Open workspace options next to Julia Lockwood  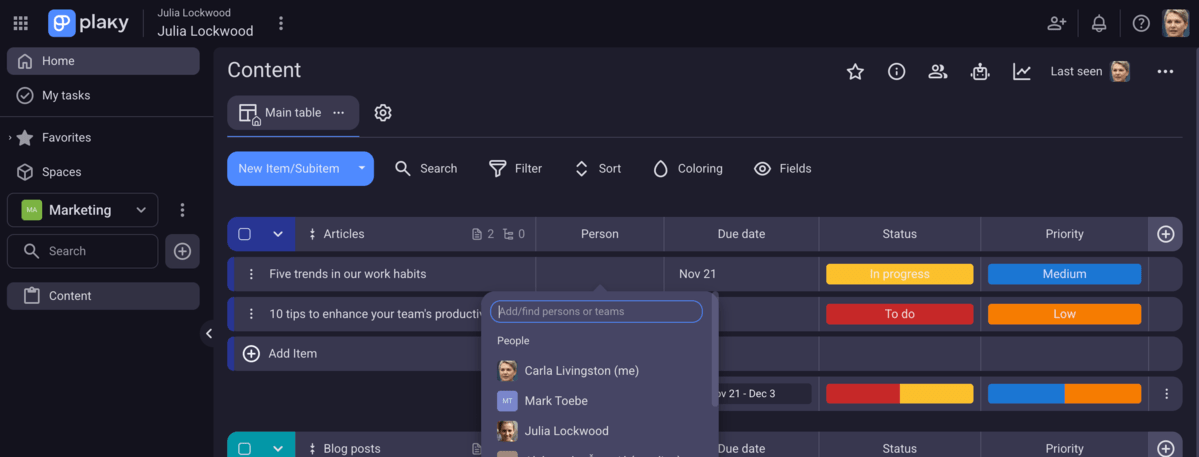tap(281, 23)
